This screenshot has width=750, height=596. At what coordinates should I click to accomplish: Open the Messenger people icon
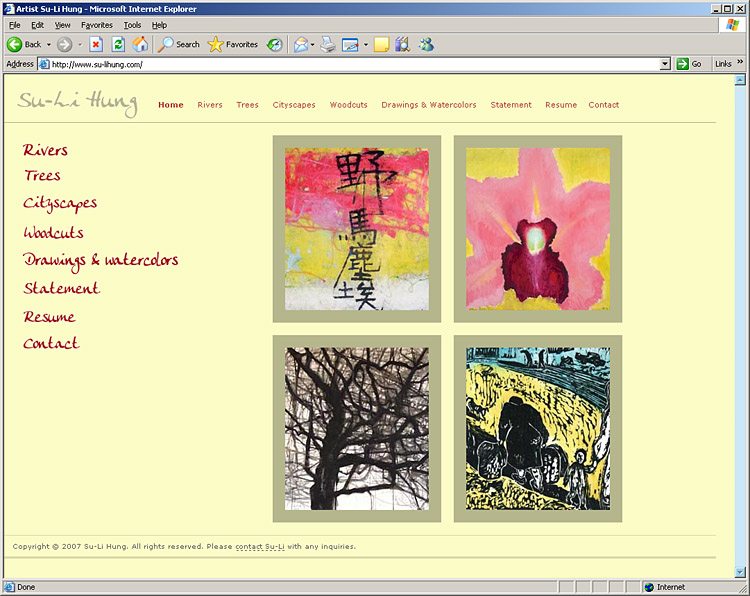click(x=426, y=44)
